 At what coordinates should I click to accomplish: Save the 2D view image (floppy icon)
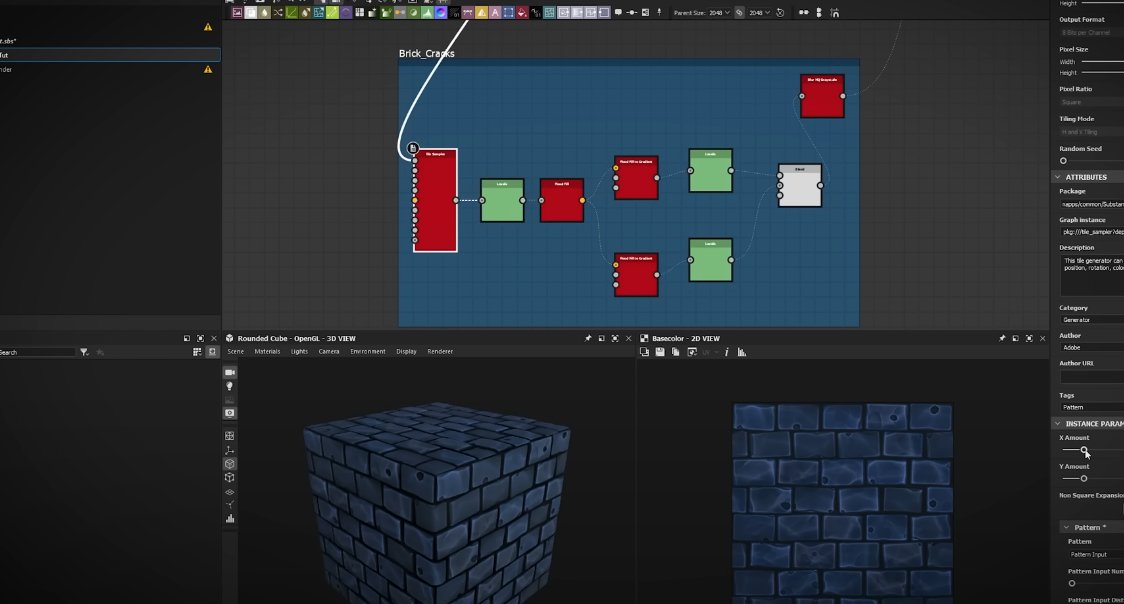pyautogui.click(x=659, y=352)
